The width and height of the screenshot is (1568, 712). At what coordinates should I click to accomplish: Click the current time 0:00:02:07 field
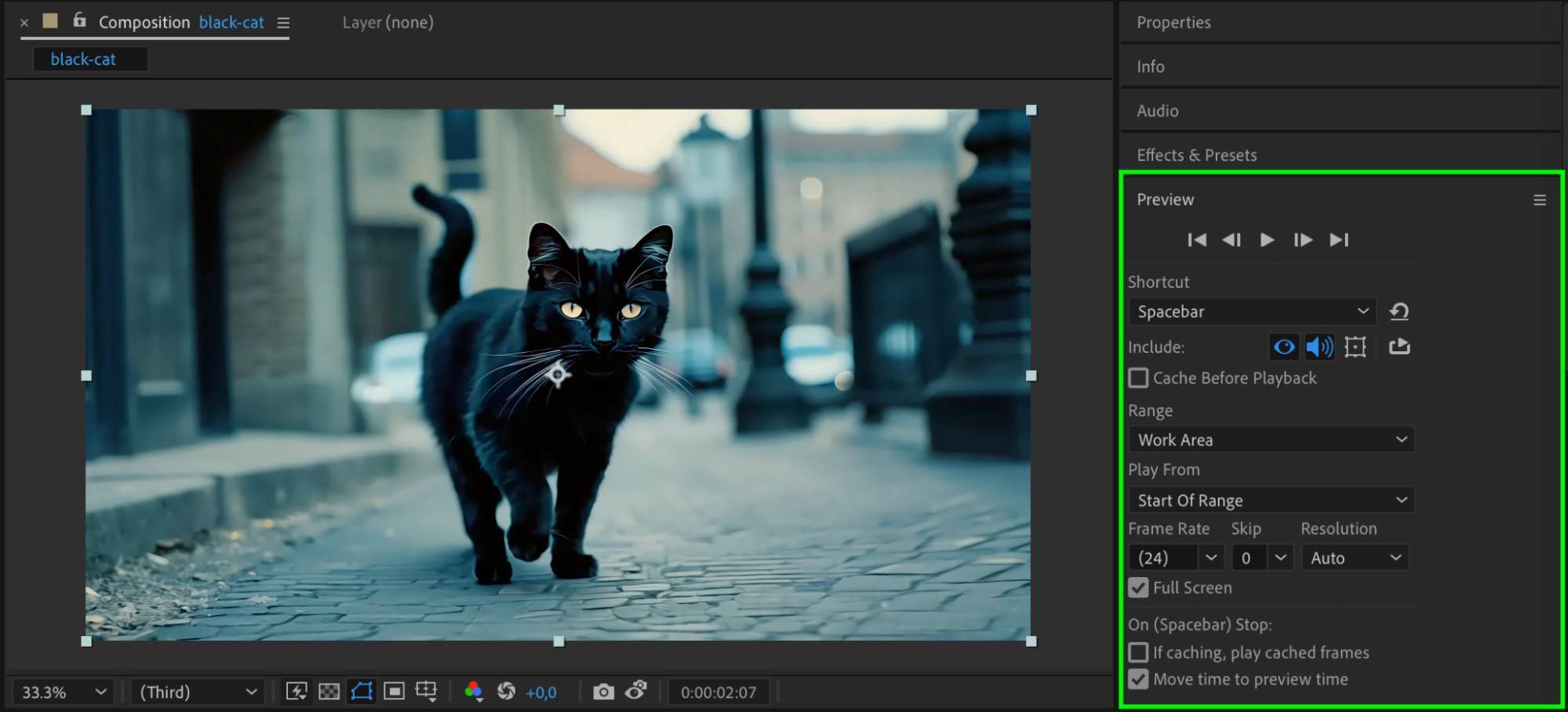coord(719,692)
